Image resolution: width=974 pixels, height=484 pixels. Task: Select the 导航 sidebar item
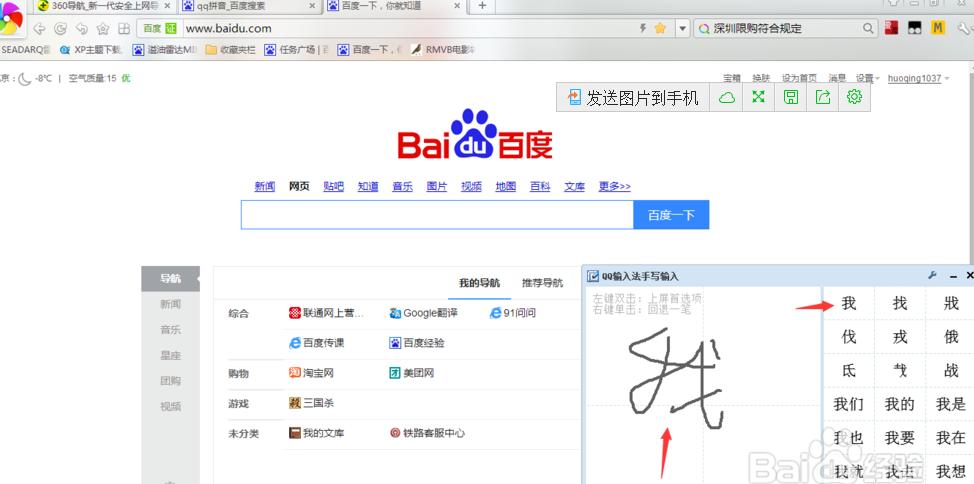click(x=170, y=279)
